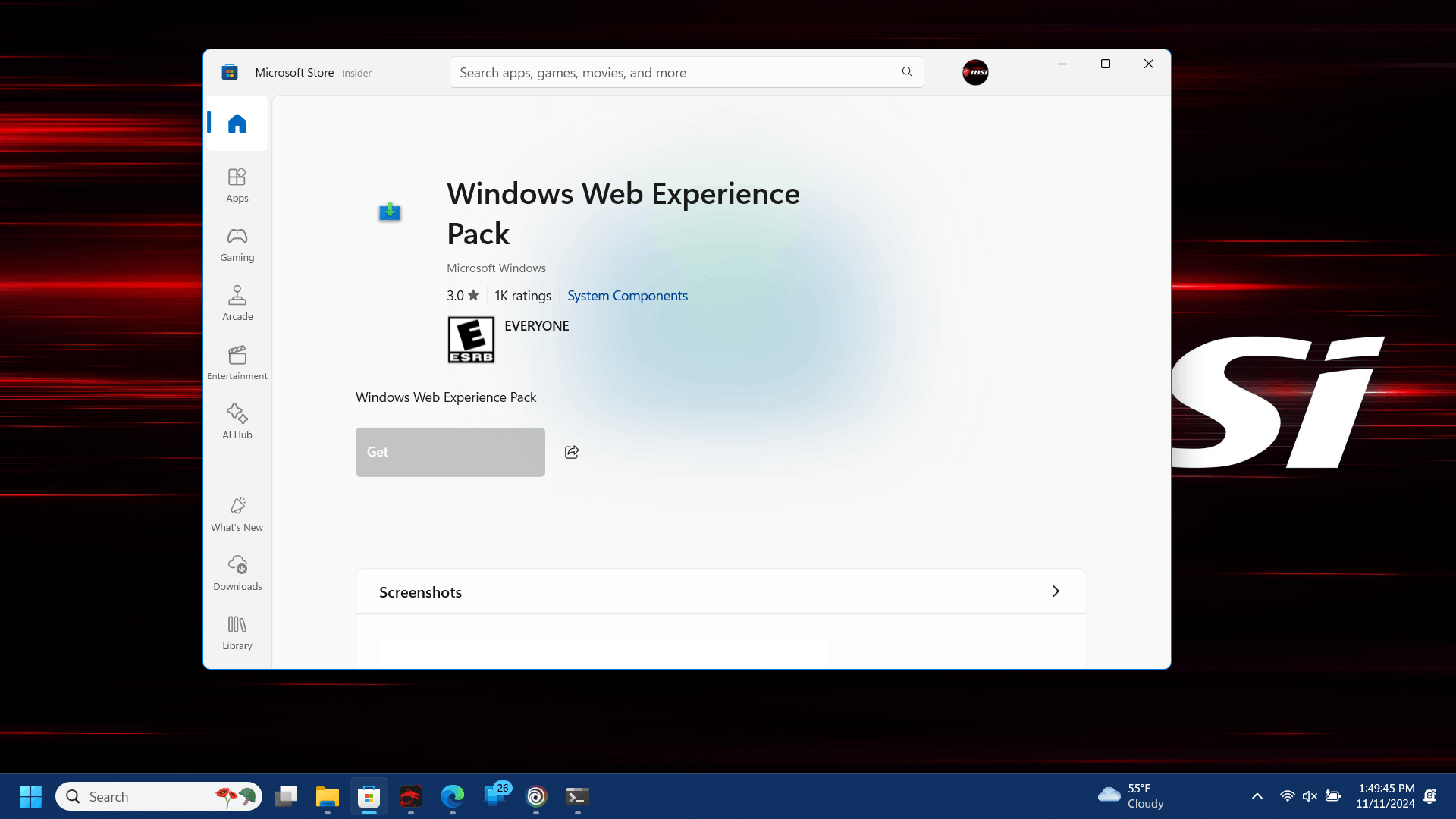Viewport: 1456px width, 819px height.
Task: Expand the Screenshots section chevron
Action: pos(1056,591)
